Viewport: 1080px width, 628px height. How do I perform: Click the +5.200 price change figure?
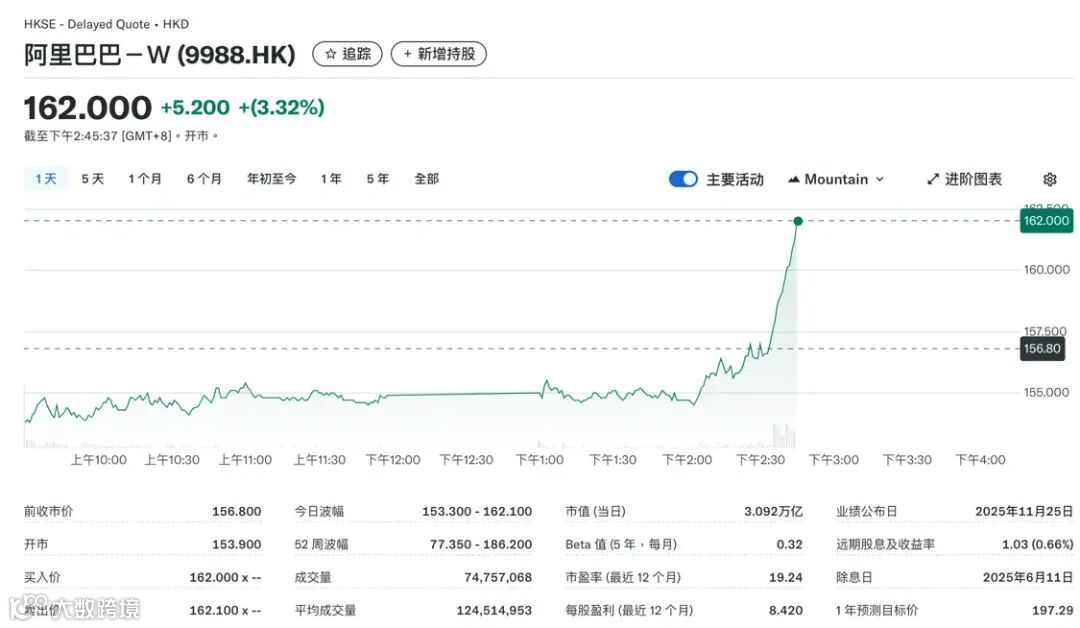[x=195, y=107]
